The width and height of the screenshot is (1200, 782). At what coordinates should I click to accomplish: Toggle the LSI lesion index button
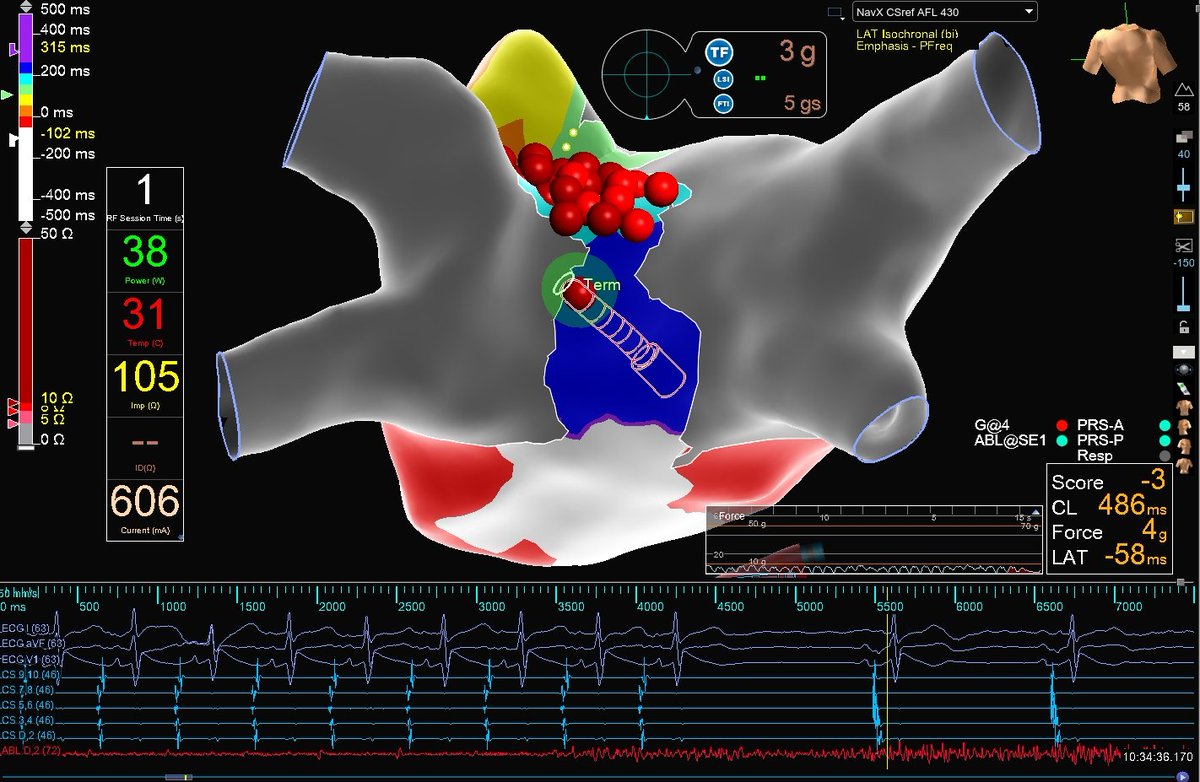(x=722, y=79)
